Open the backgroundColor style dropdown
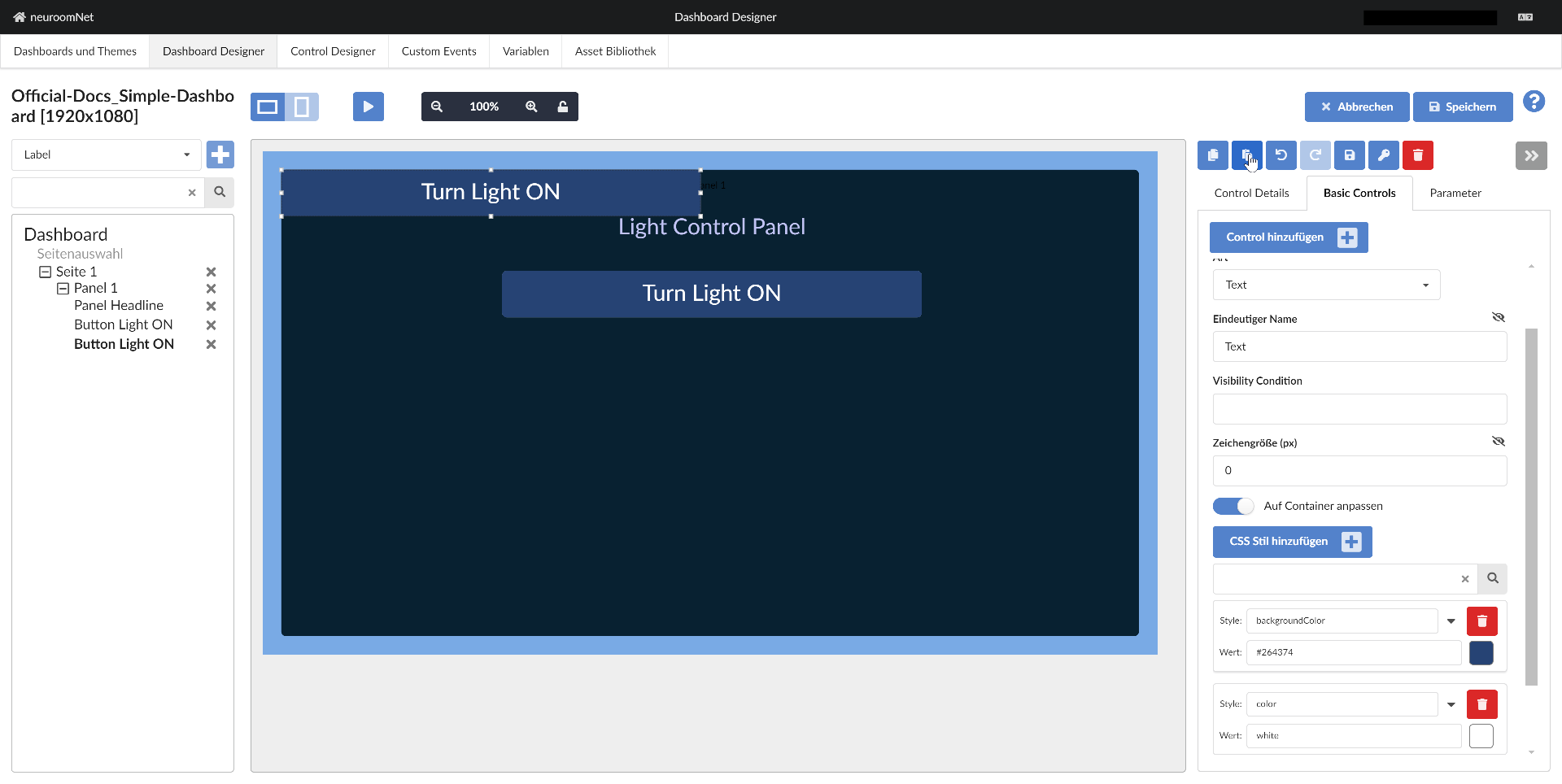1562x784 pixels. (x=1451, y=621)
